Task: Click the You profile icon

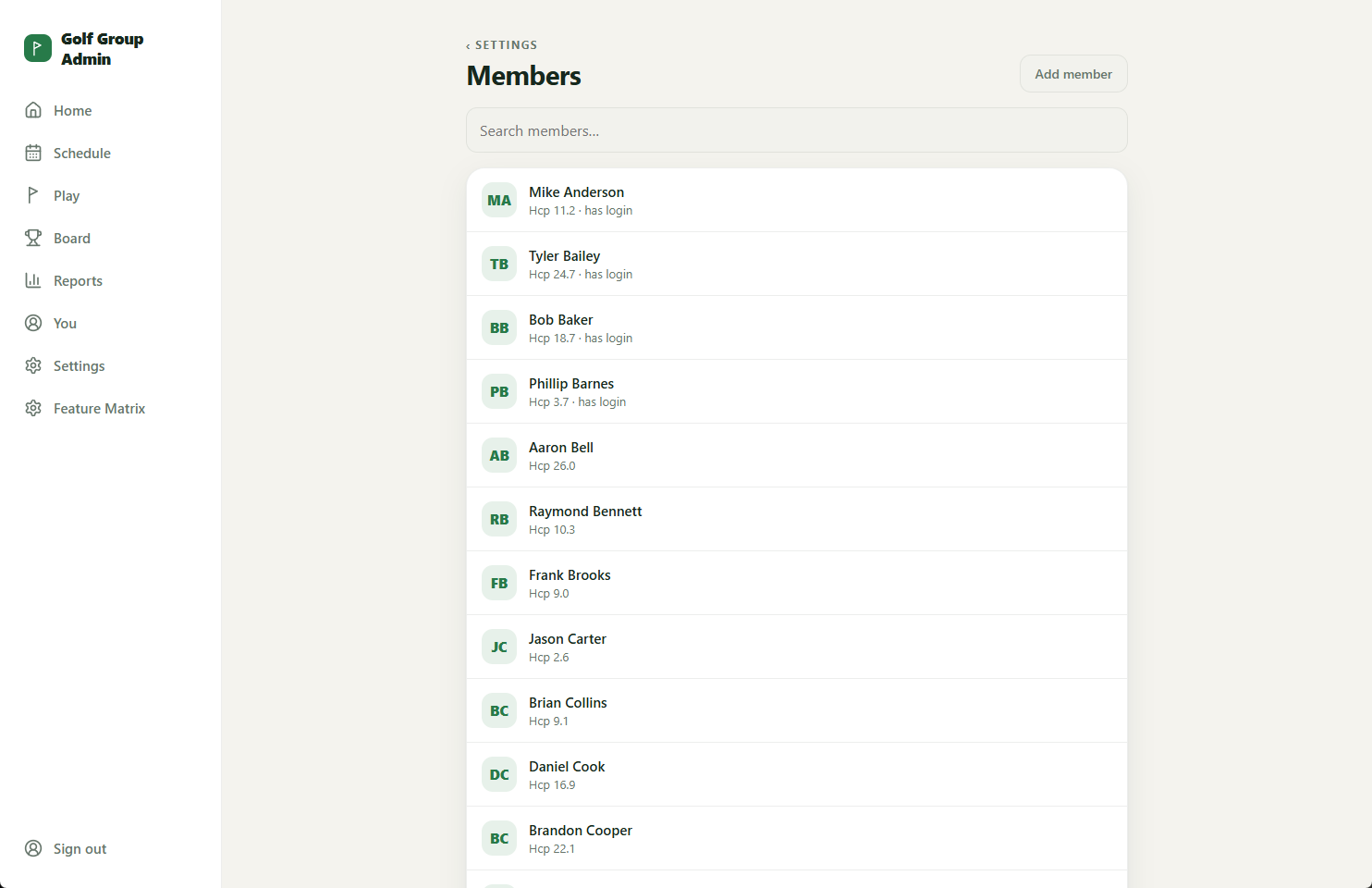Action: coord(33,323)
